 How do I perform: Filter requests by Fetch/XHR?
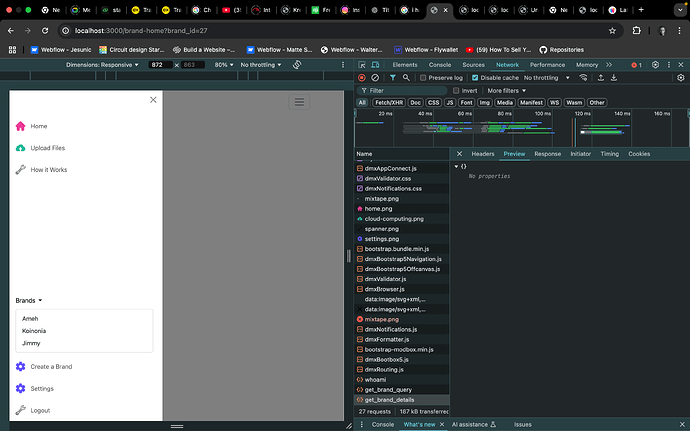(x=389, y=103)
